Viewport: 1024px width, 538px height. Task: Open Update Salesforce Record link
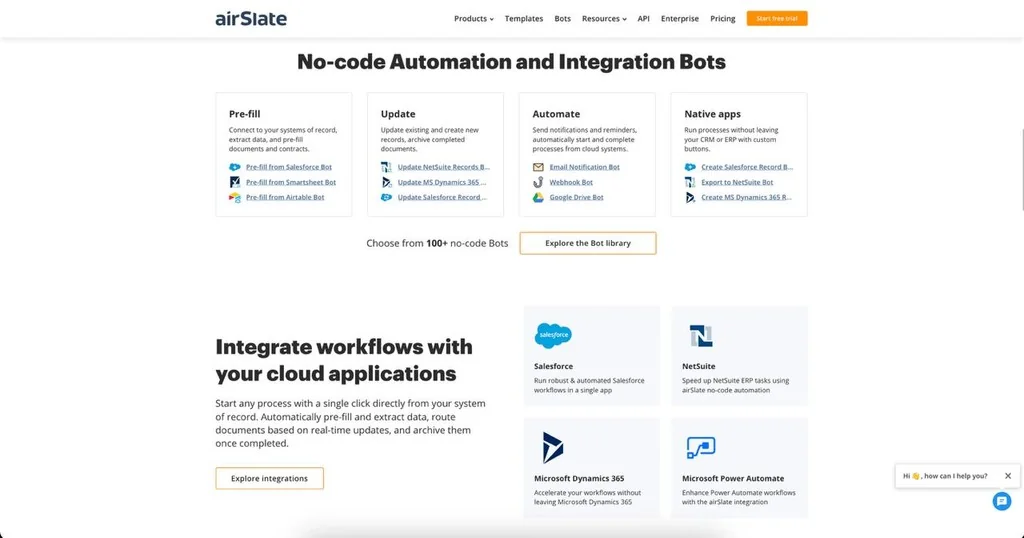click(442, 197)
